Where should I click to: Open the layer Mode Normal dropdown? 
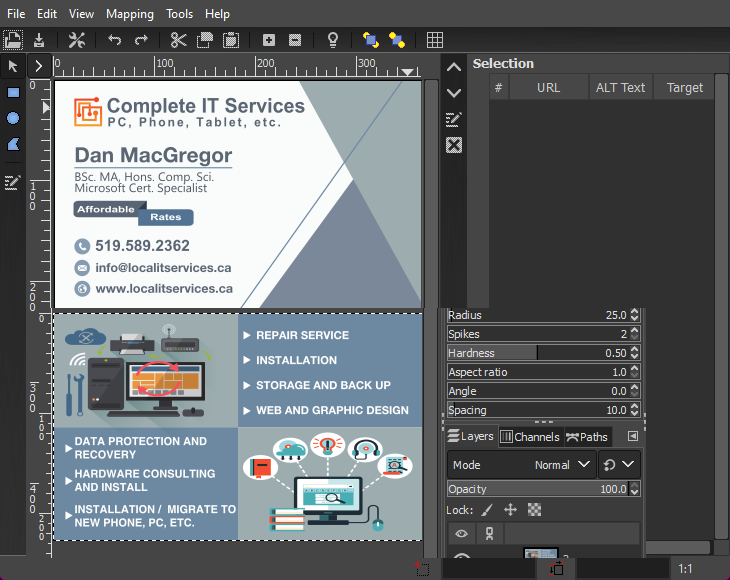[521, 465]
